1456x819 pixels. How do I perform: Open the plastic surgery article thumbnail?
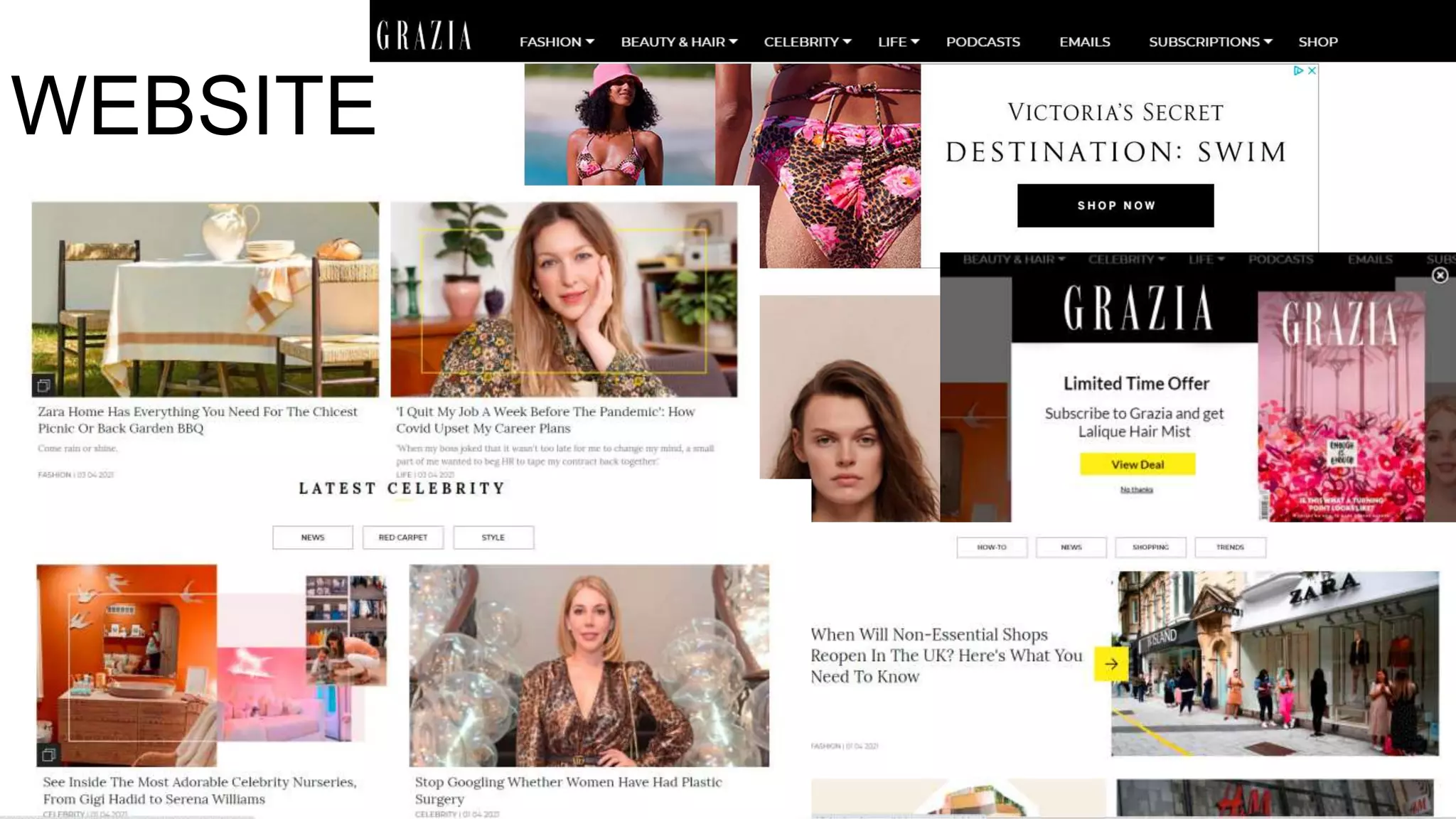click(x=589, y=665)
